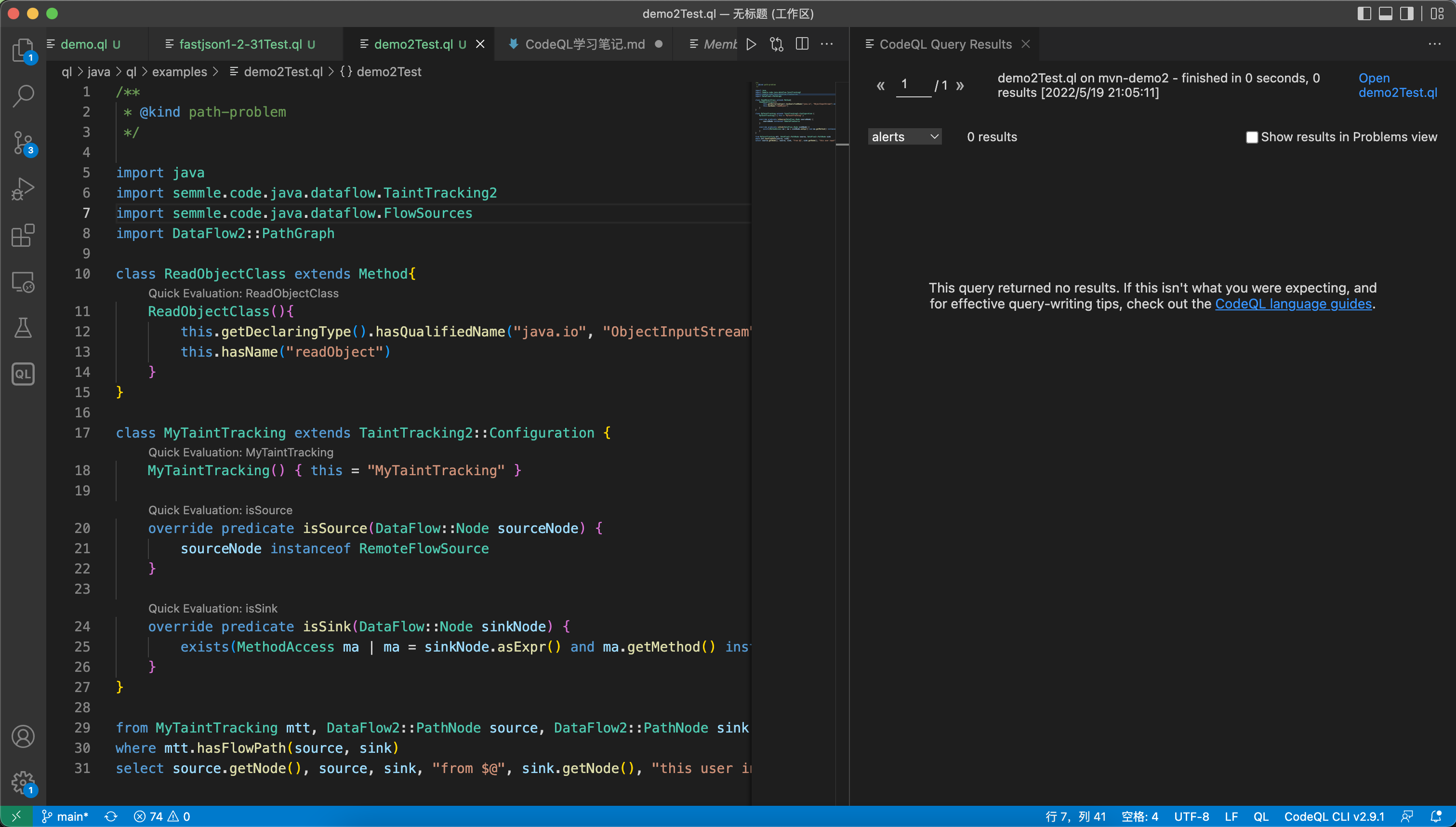Open the CodeQL (QL) sidebar view
This screenshot has width=1456, height=827.
[x=23, y=374]
